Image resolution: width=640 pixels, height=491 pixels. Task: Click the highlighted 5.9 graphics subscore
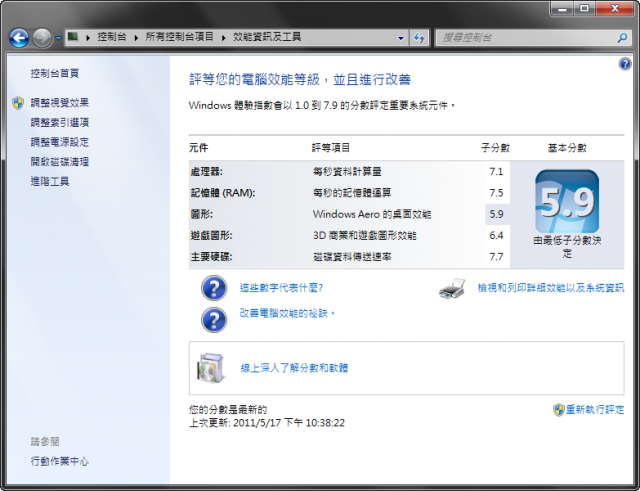click(x=496, y=214)
